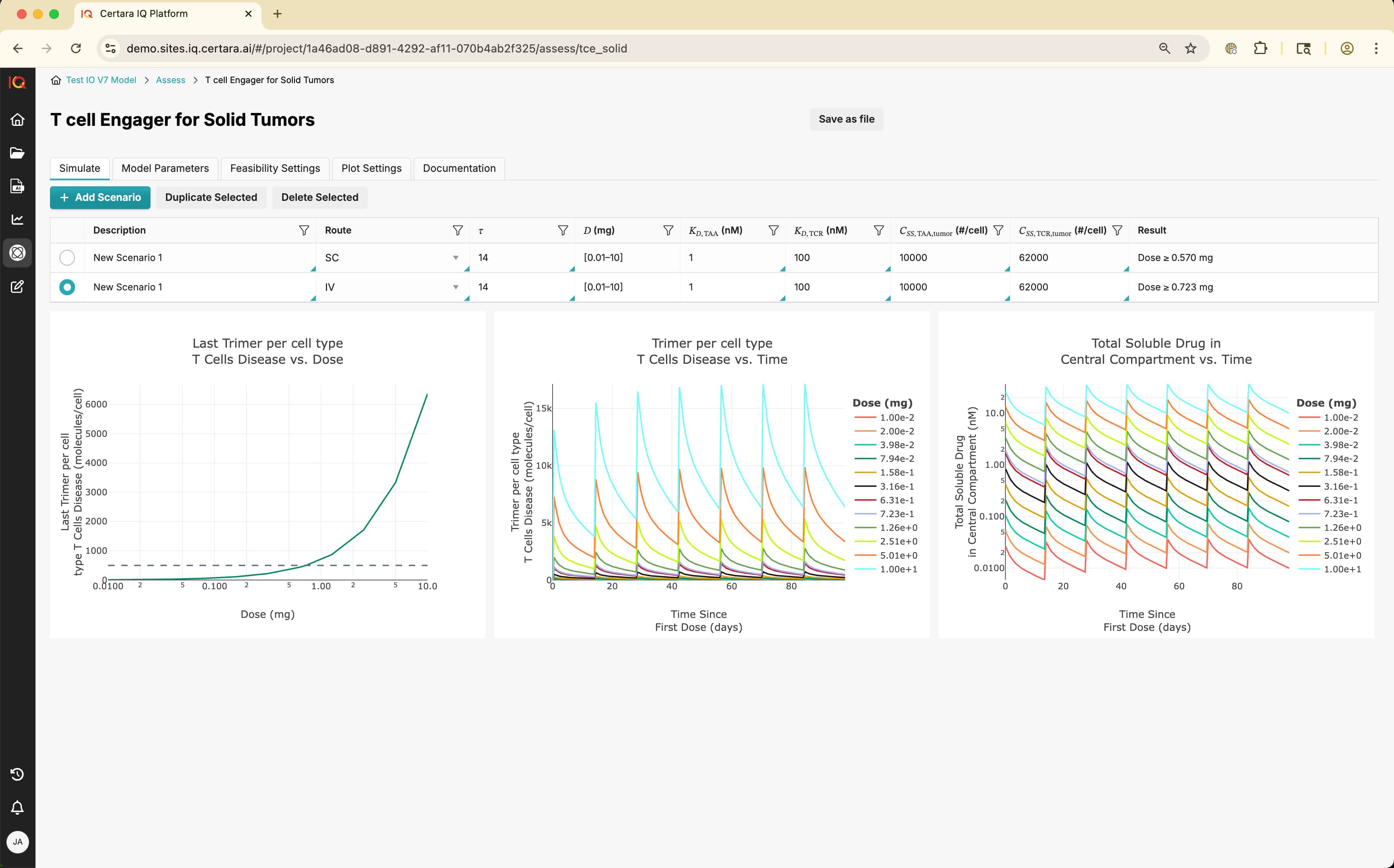The image size is (1394, 868).
Task: Open the Route dropdown for the IV scenario
Action: (455, 287)
